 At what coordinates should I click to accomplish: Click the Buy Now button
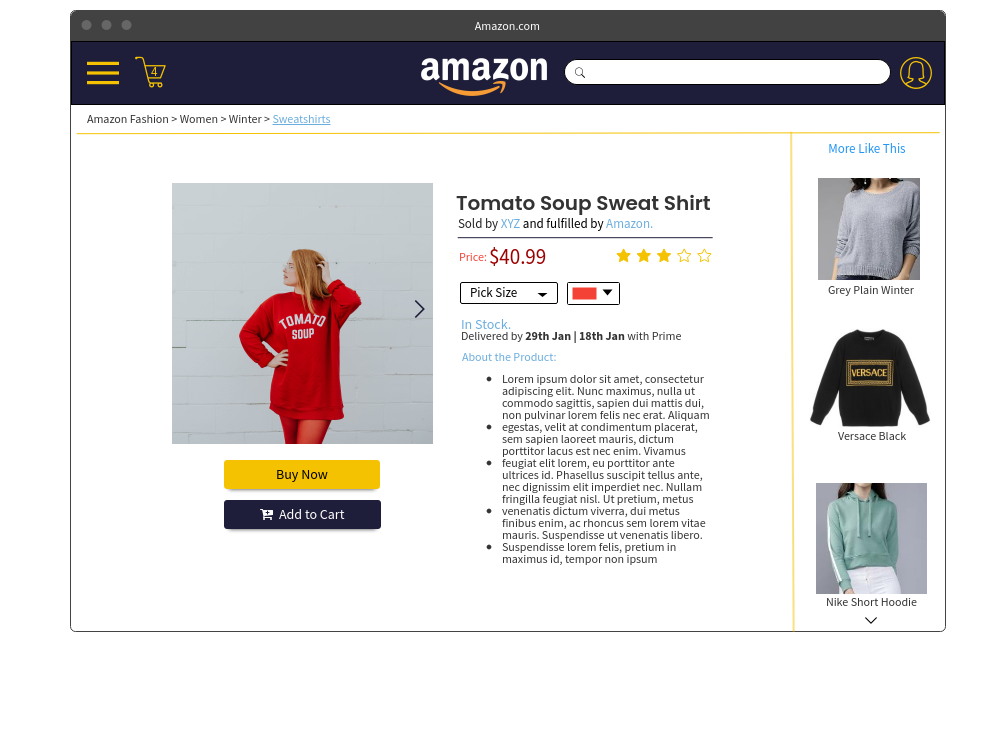tap(302, 475)
